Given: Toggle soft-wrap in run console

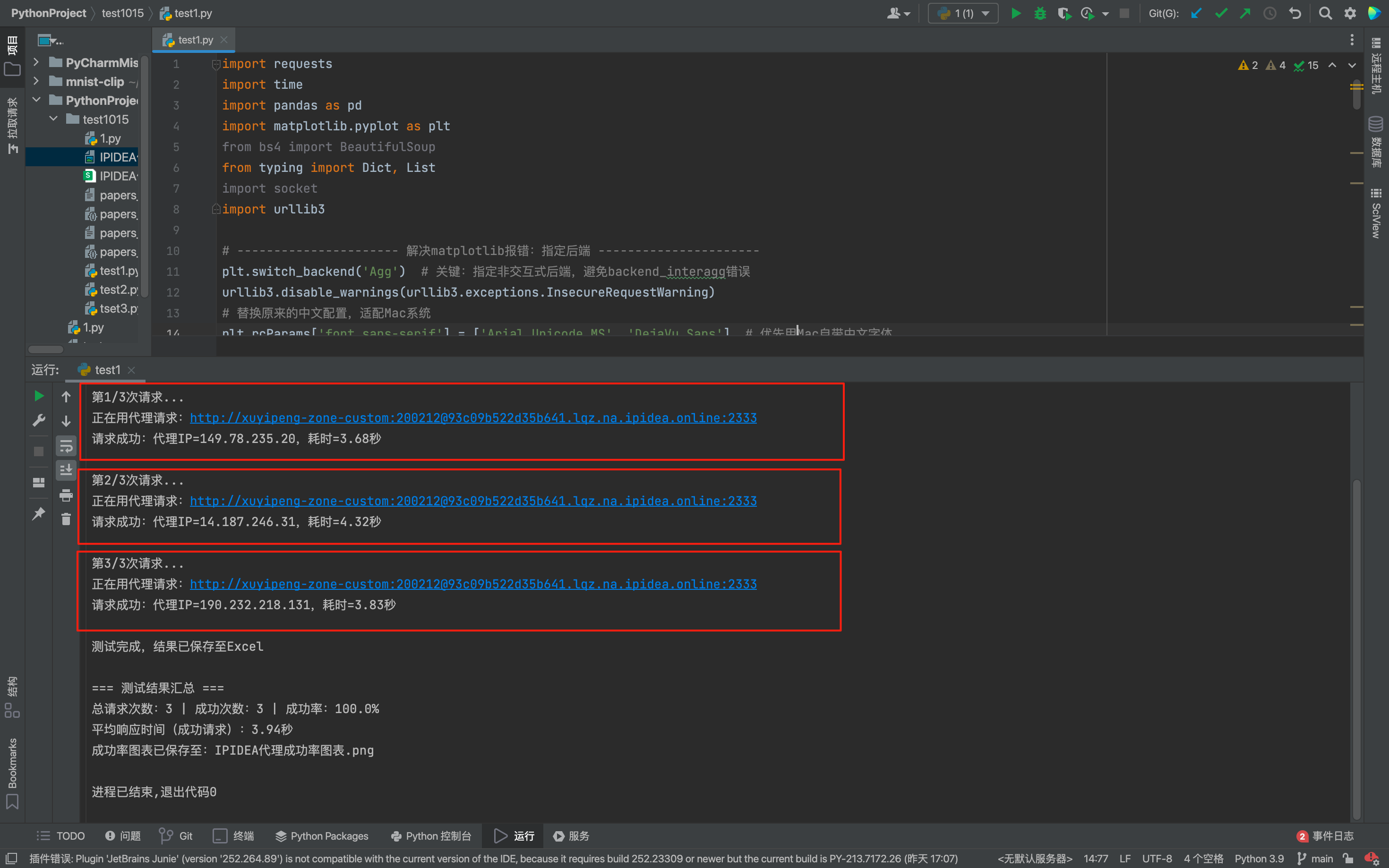Looking at the screenshot, I should pos(66,446).
